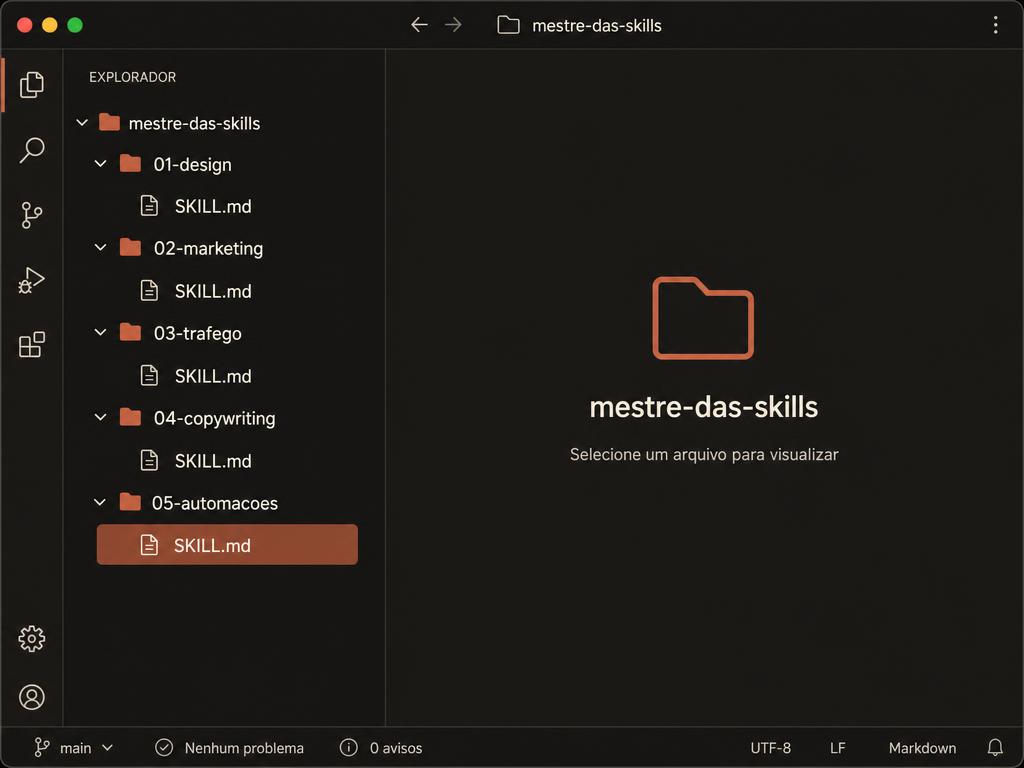Open the Search magnifier icon
The height and width of the screenshot is (768, 1024).
point(31,150)
